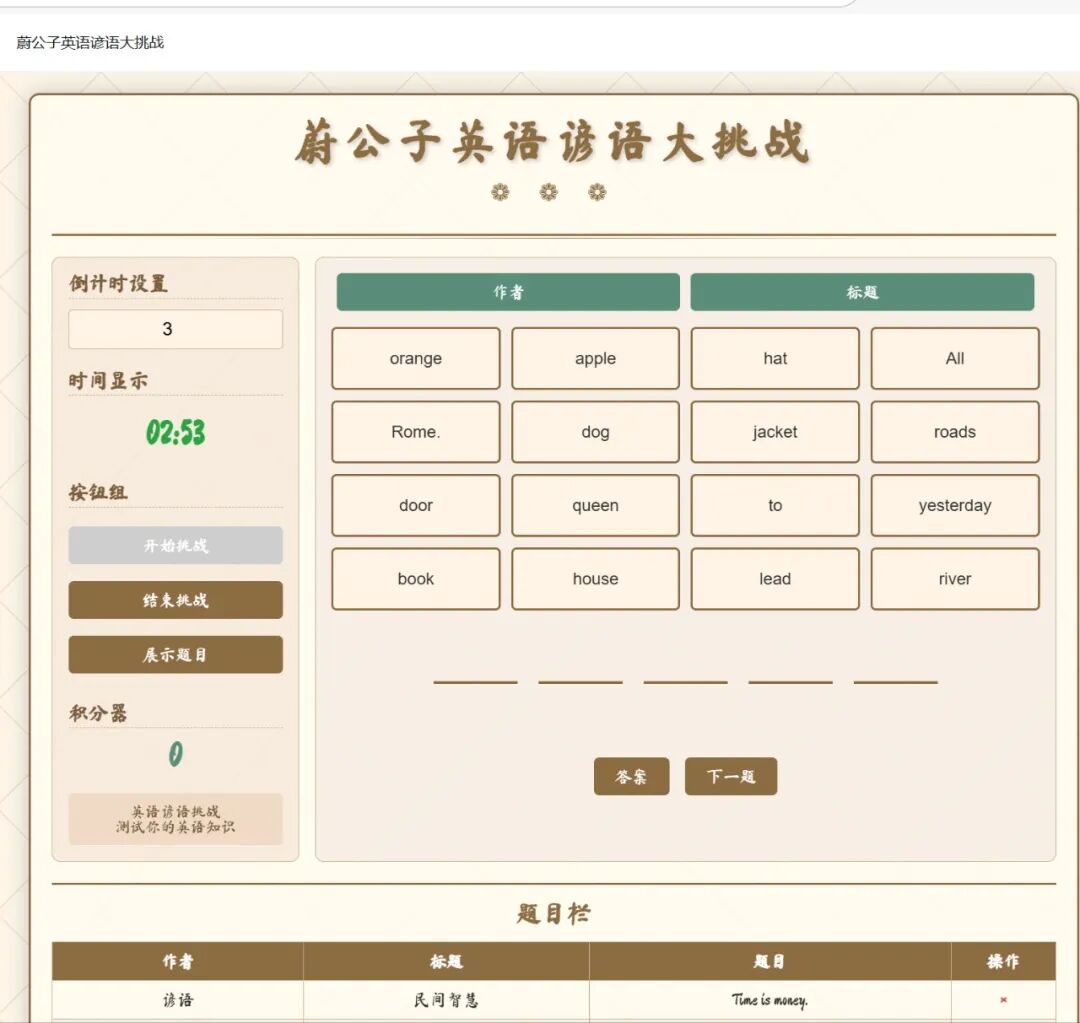This screenshot has width=1080, height=1023.
Task: Select the word card "roads"
Action: click(954, 432)
